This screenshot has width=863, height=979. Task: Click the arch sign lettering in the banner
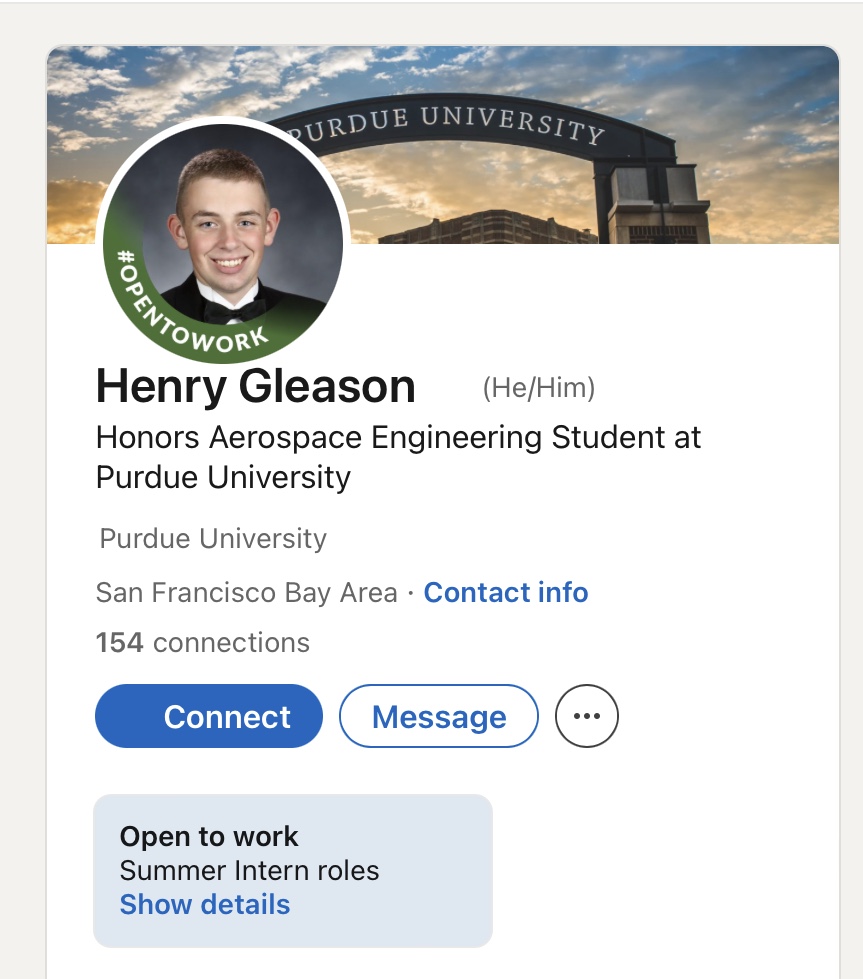[x=446, y=124]
